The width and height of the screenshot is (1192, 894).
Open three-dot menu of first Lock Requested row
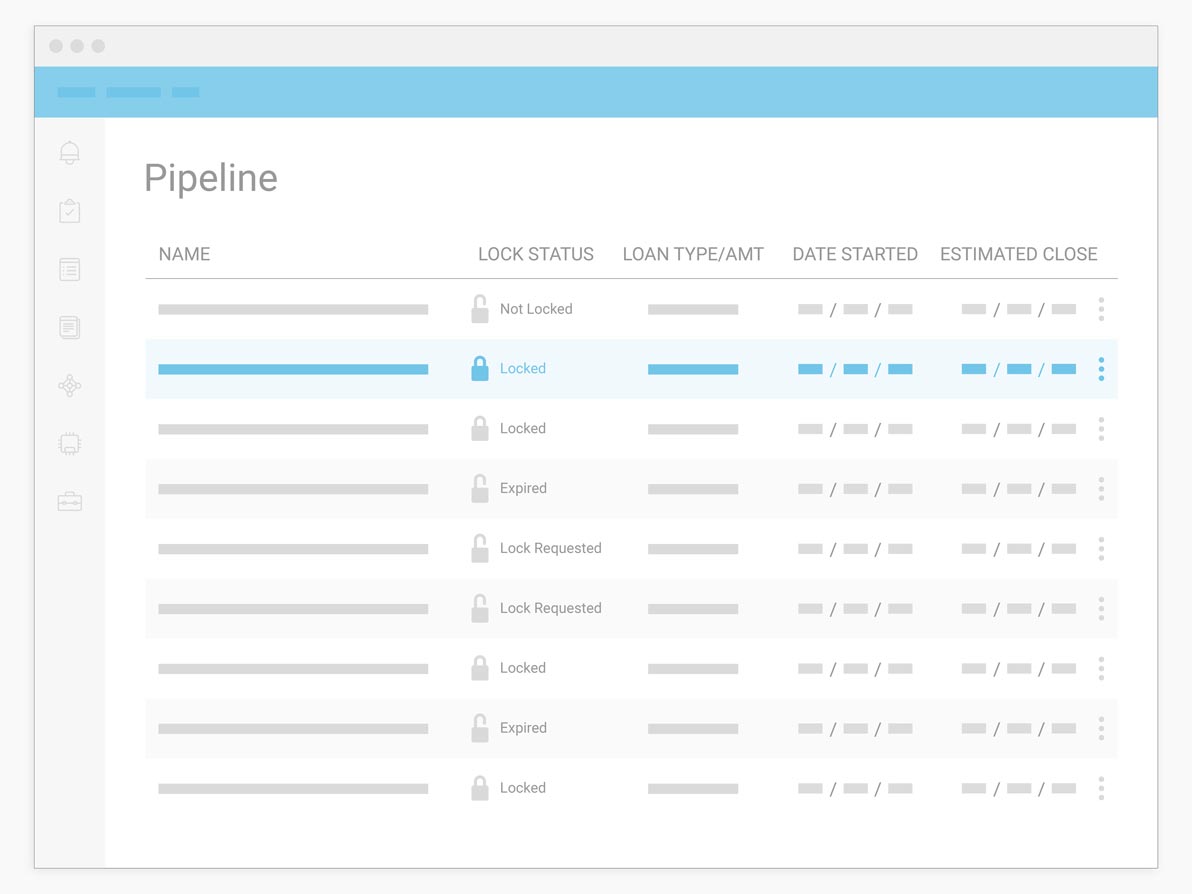pos(1101,548)
